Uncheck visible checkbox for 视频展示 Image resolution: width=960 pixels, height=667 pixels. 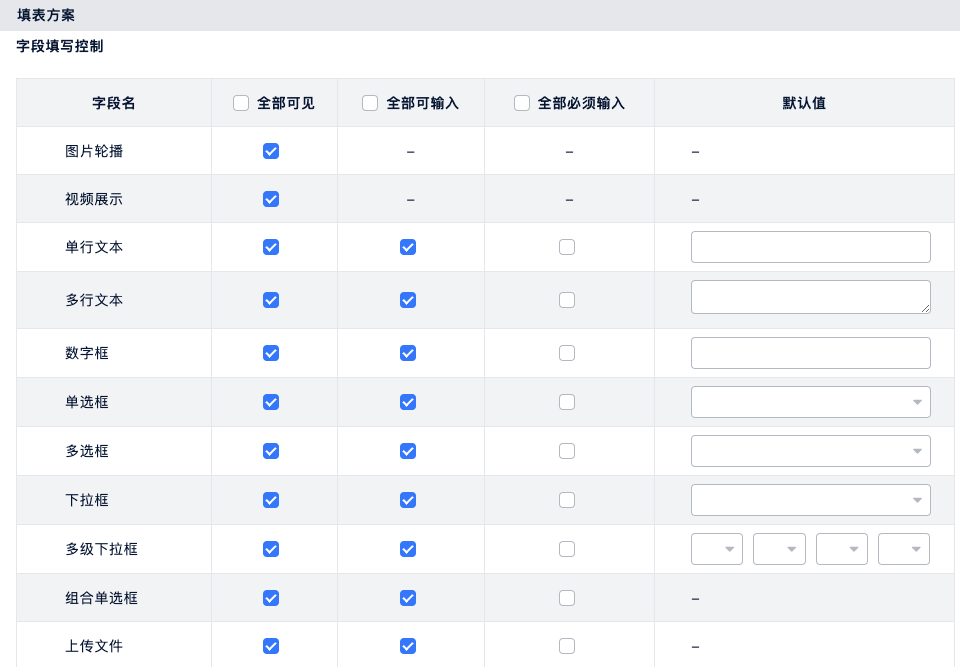coord(271,199)
